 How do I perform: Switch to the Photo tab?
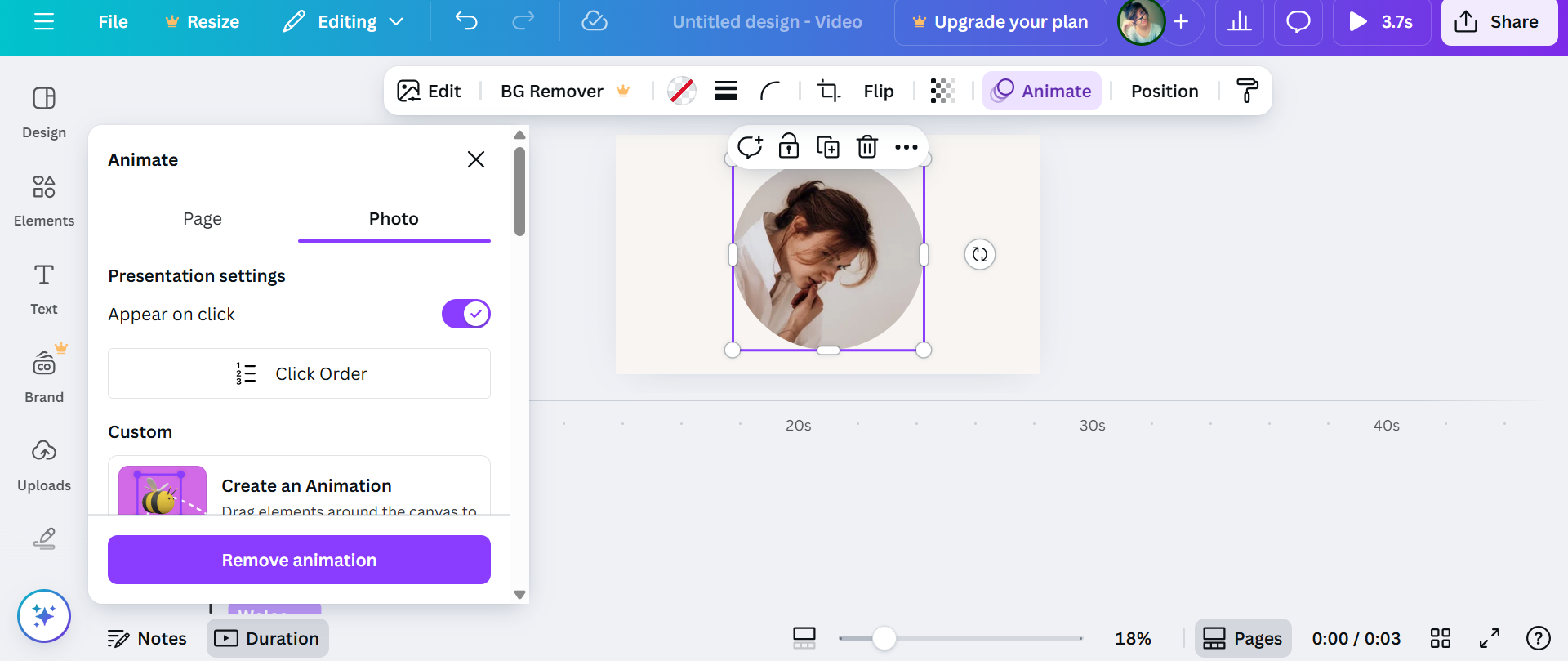coord(394,219)
